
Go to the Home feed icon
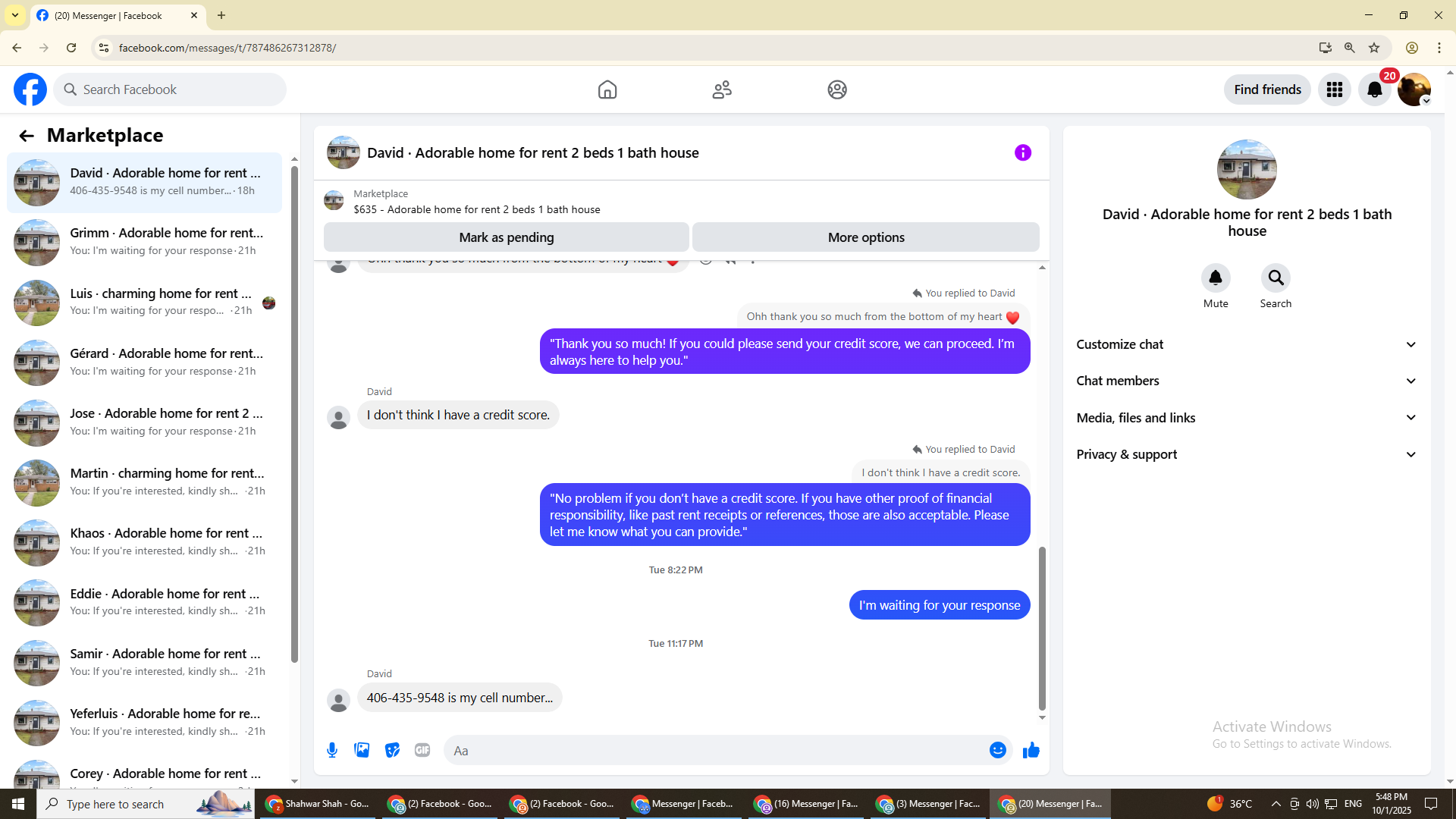(x=607, y=89)
